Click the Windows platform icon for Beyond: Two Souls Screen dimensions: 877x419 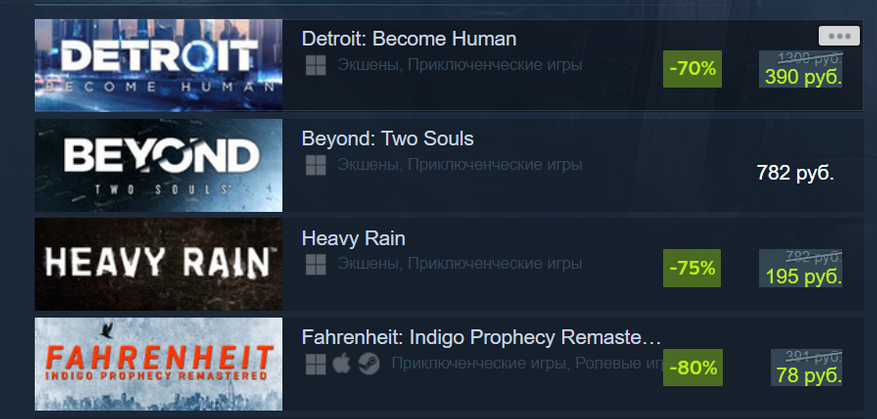pyautogui.click(x=315, y=165)
